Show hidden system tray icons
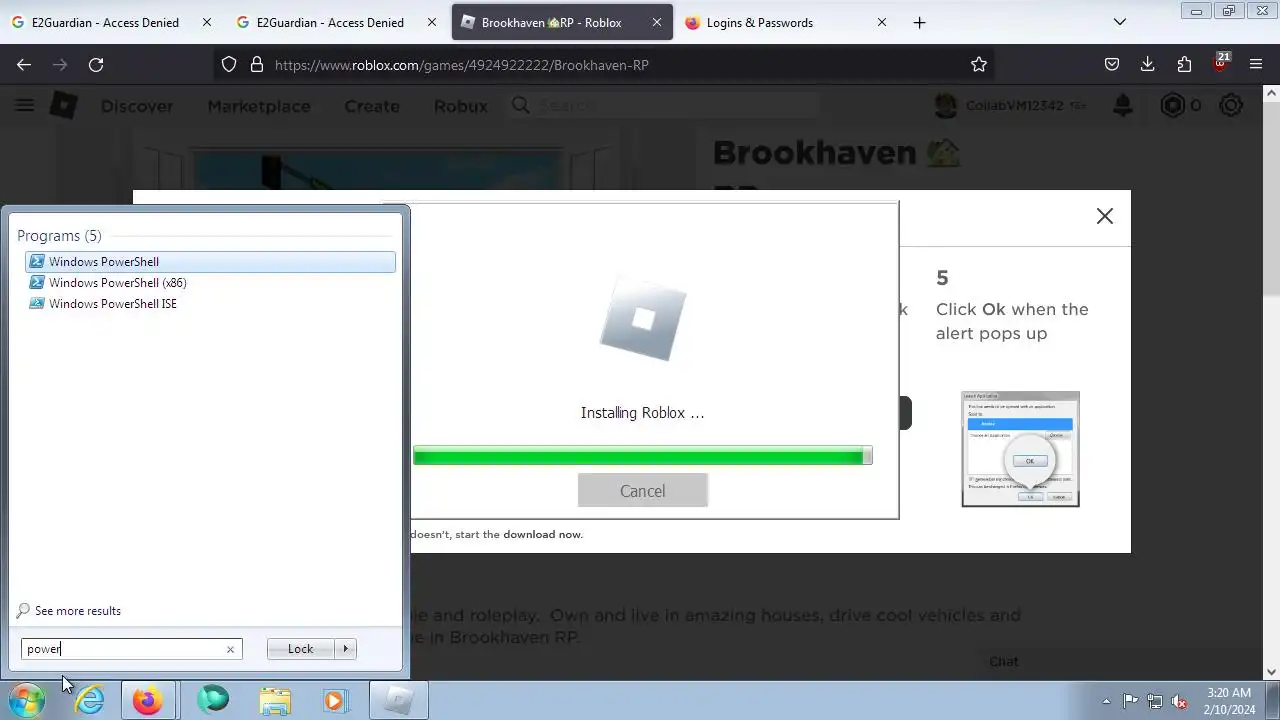The width and height of the screenshot is (1280, 720). (1106, 701)
